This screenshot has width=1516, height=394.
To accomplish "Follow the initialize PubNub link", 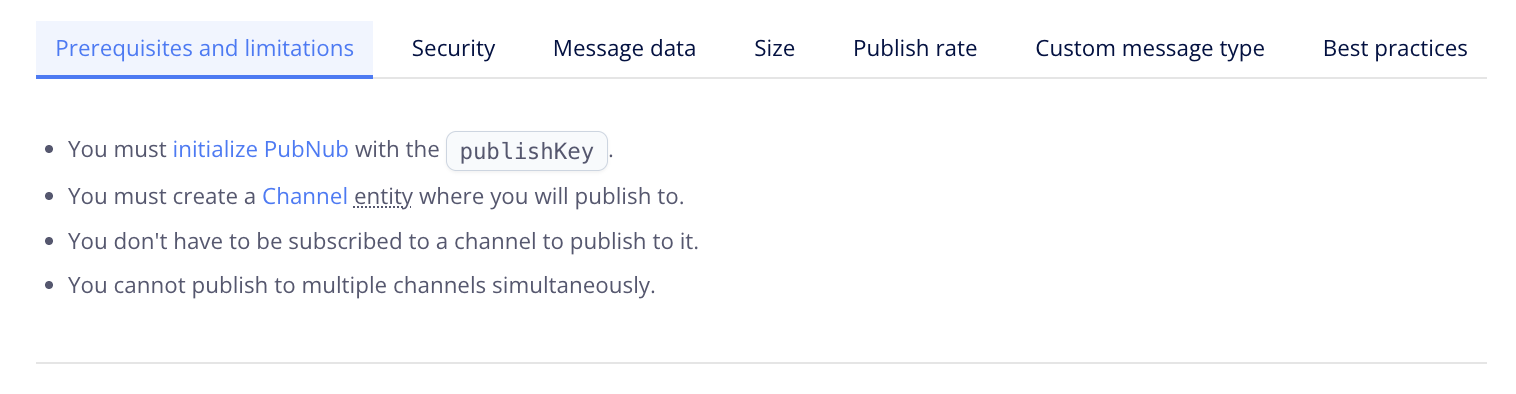I will click(x=261, y=150).
